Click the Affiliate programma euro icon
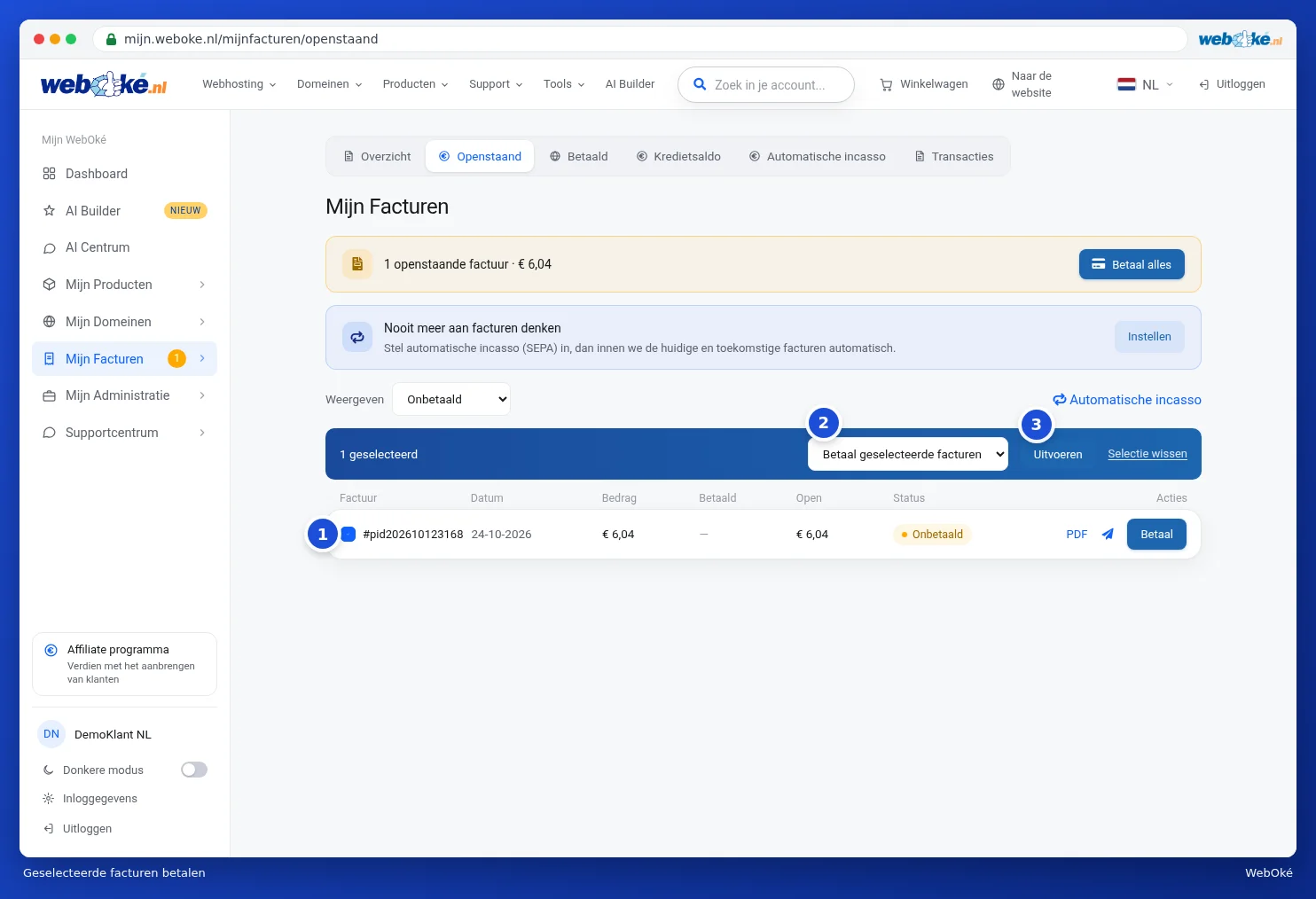The height and width of the screenshot is (899, 1316). [x=51, y=650]
